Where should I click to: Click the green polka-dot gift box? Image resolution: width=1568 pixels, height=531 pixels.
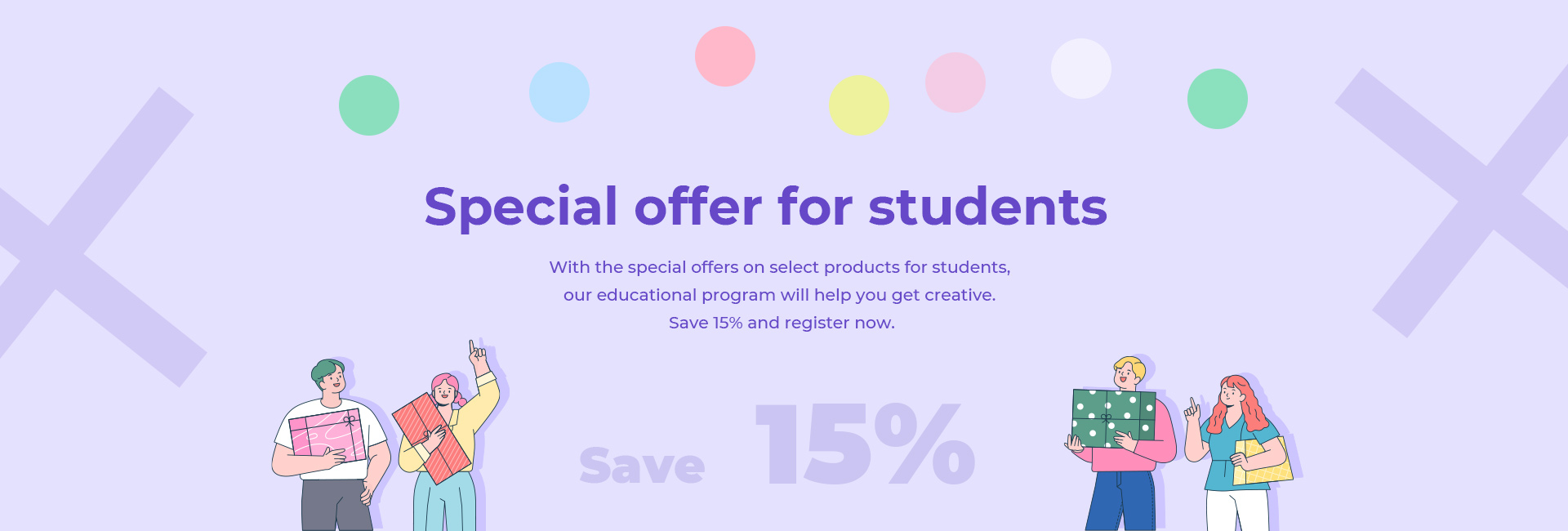point(1114,418)
